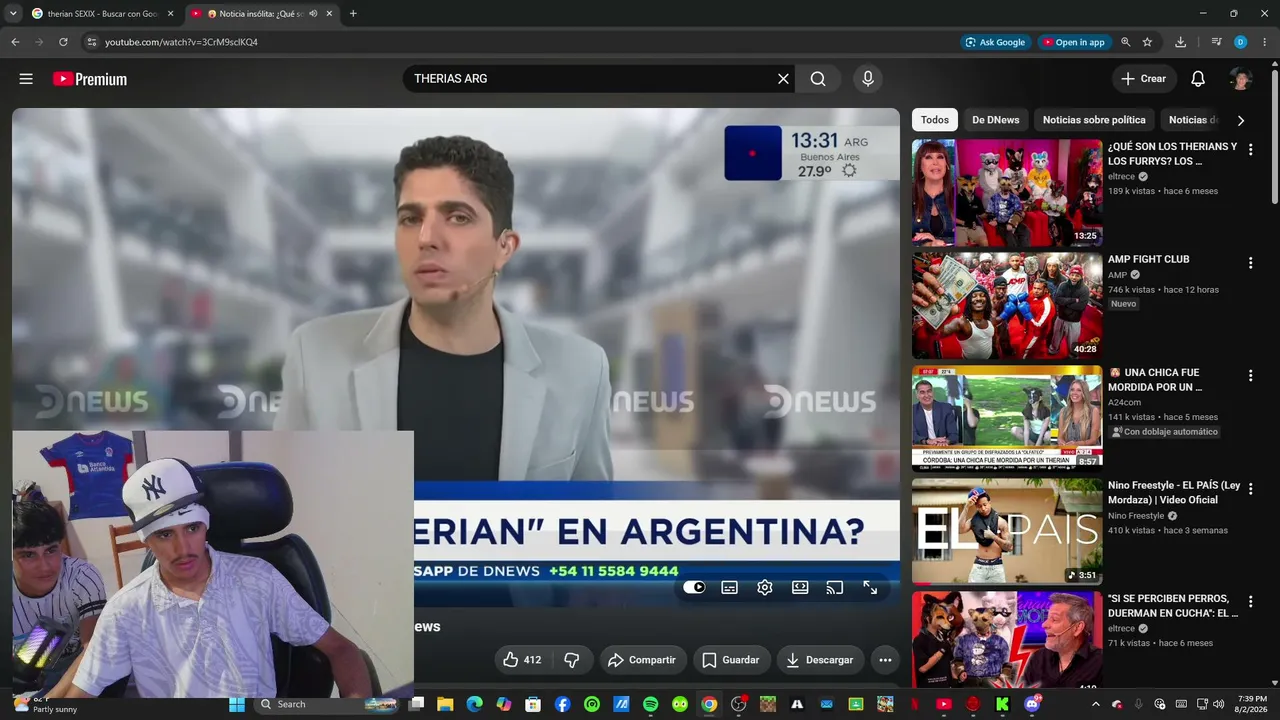1280x720 pixels.
Task: Focus the youtube.com address bar URL
Action: click(x=181, y=42)
